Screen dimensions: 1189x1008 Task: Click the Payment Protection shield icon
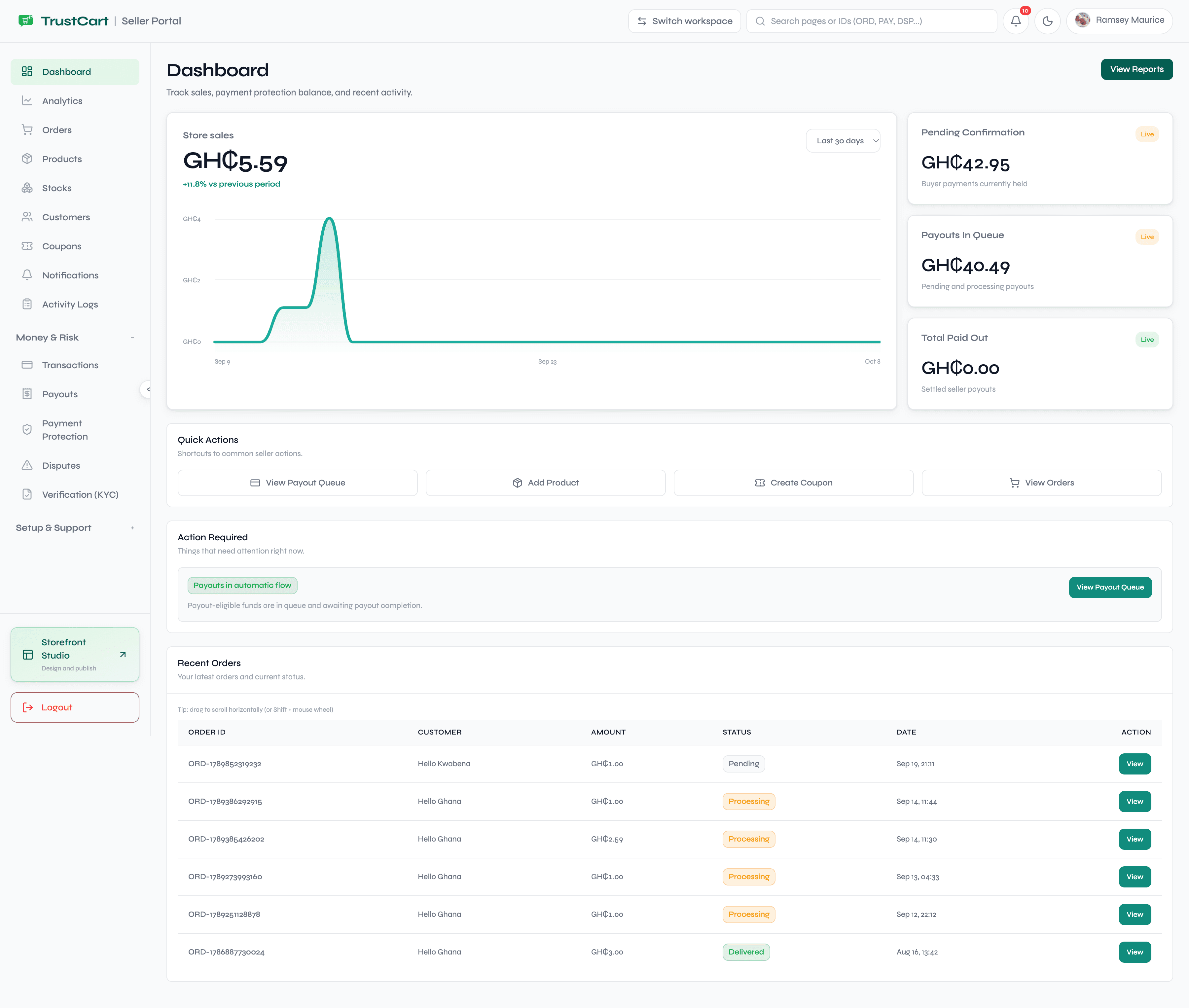pyautogui.click(x=27, y=430)
